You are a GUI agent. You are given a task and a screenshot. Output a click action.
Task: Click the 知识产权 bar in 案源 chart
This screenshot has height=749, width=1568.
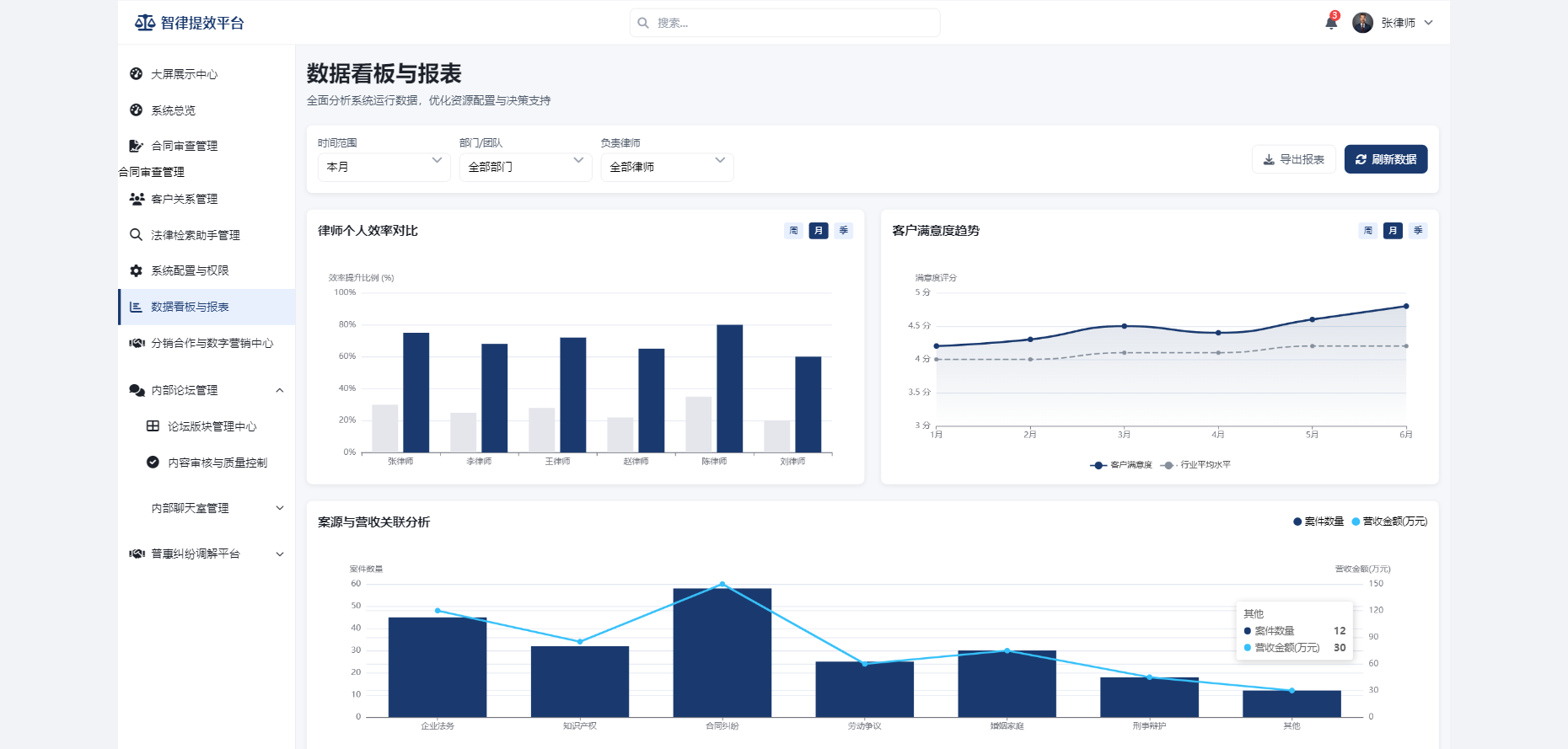pos(580,682)
